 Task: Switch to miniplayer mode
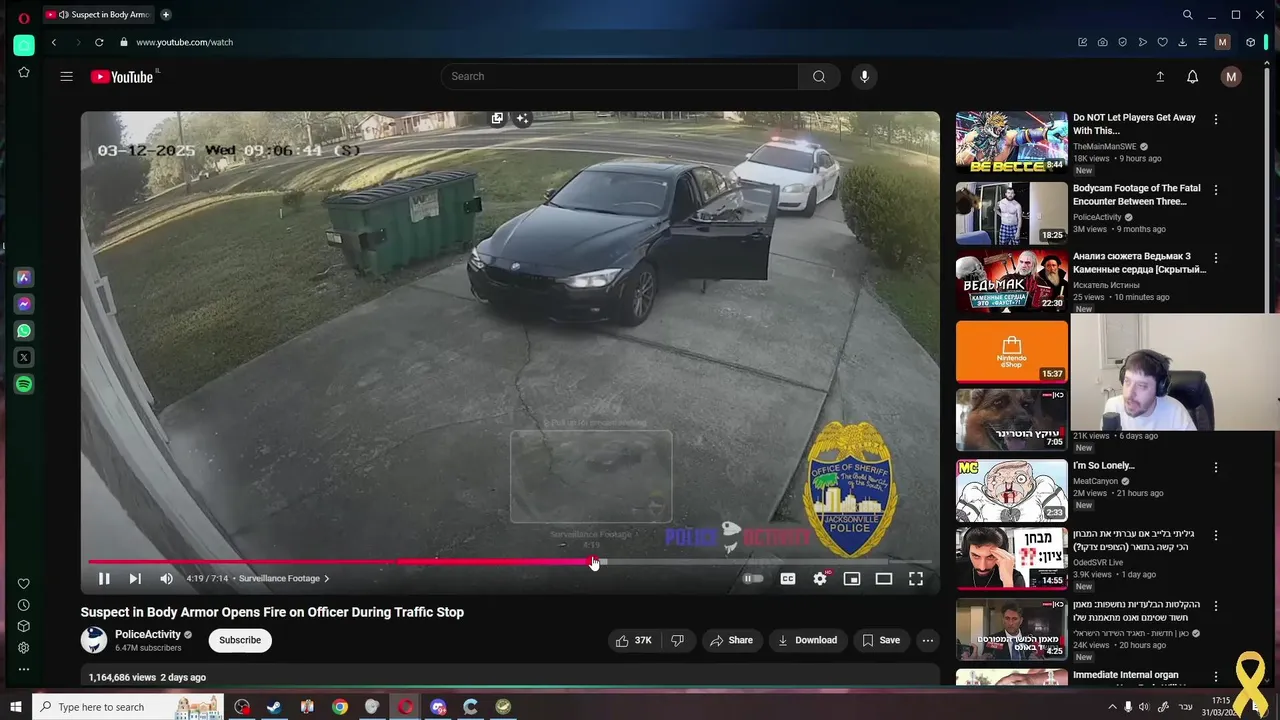(852, 578)
